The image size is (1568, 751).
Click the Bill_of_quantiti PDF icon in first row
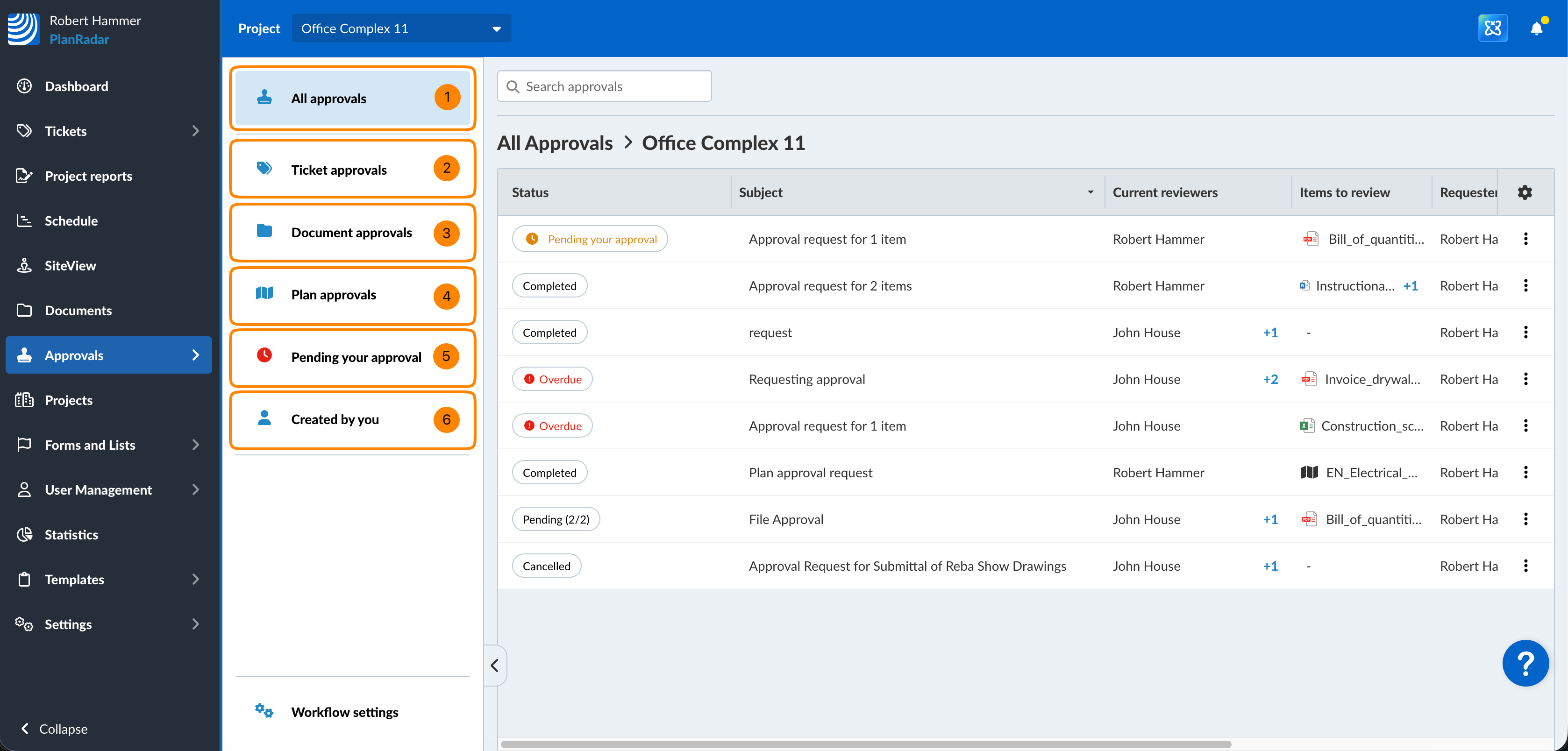tap(1311, 239)
